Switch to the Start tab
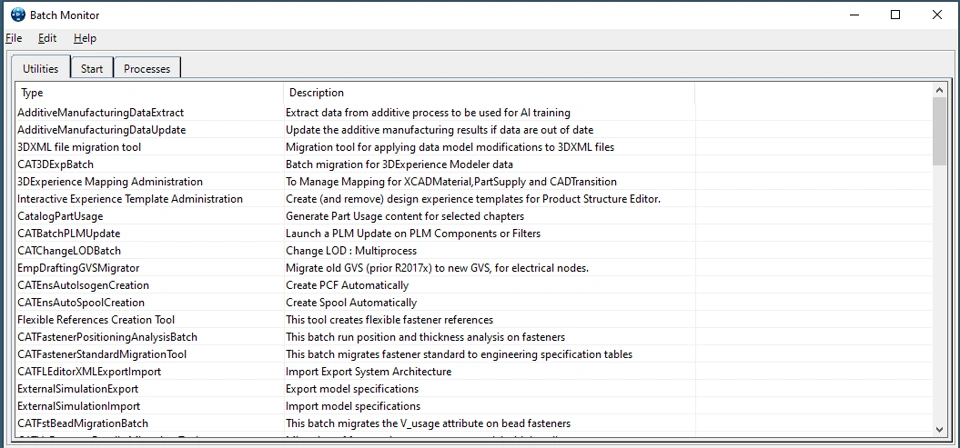 (92, 68)
